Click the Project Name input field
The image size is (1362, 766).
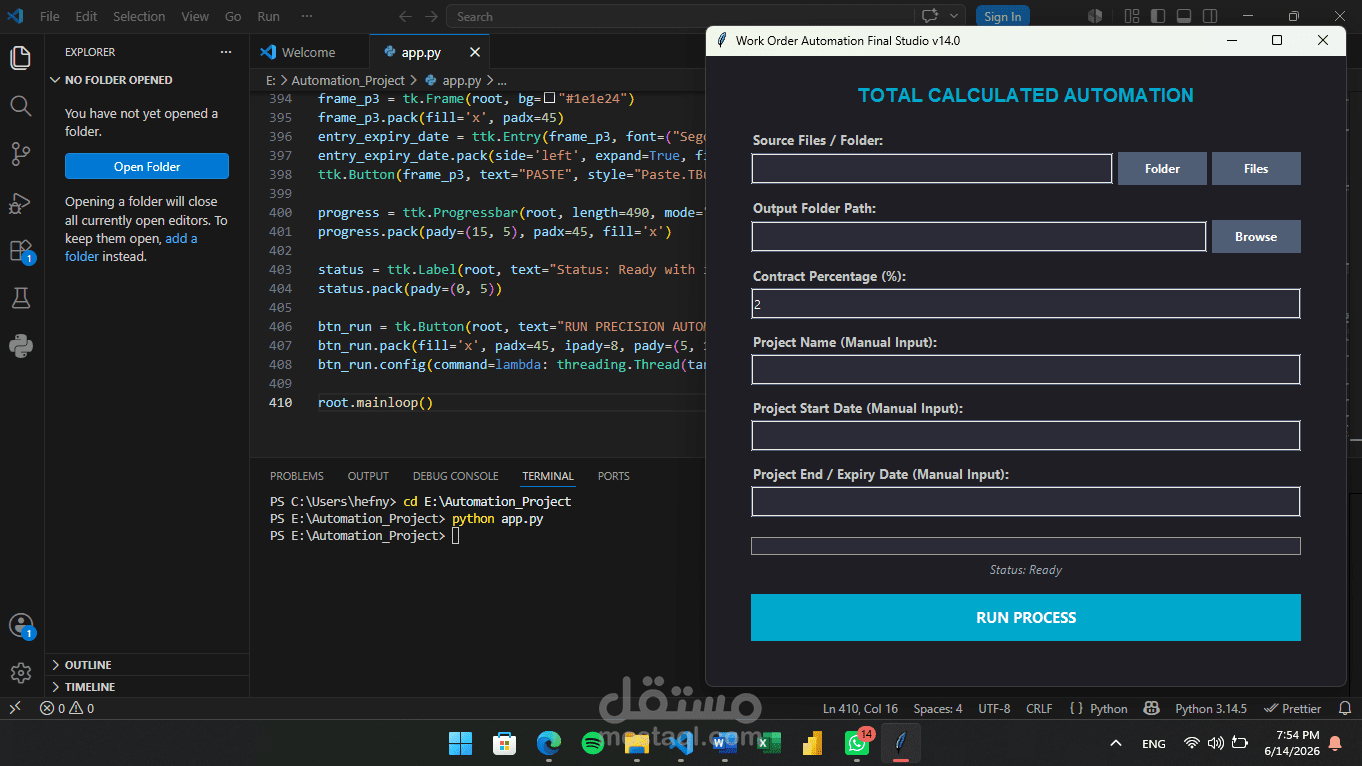click(x=1026, y=369)
